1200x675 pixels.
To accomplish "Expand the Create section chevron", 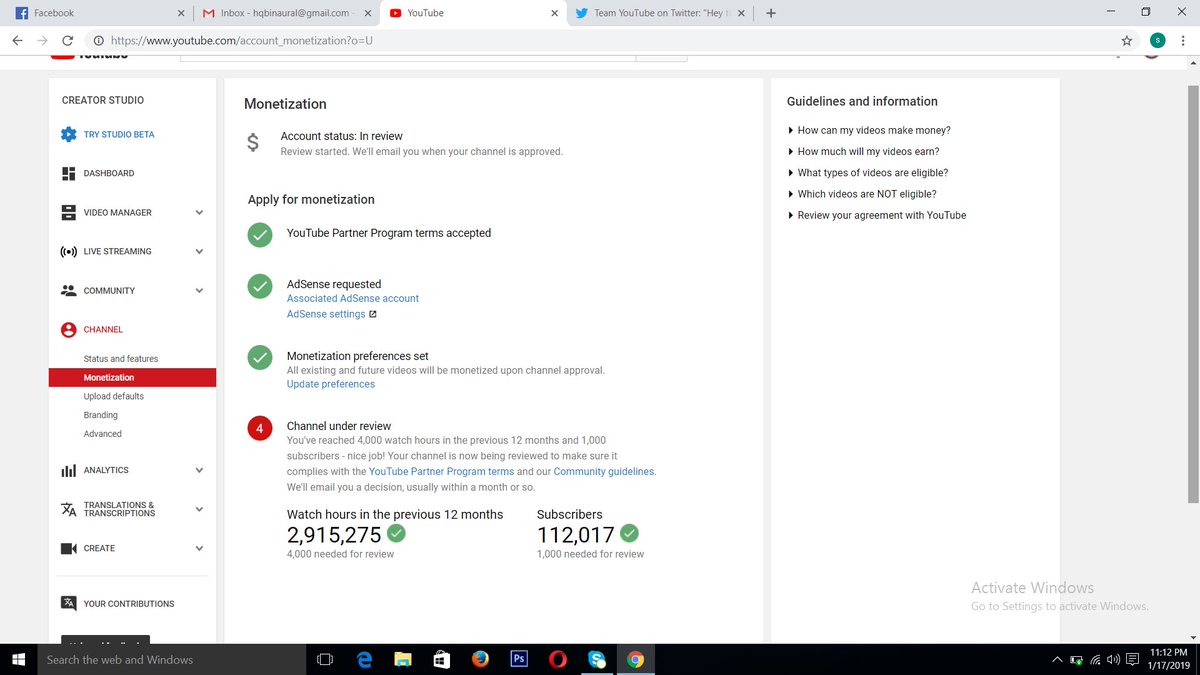I will 199,548.
